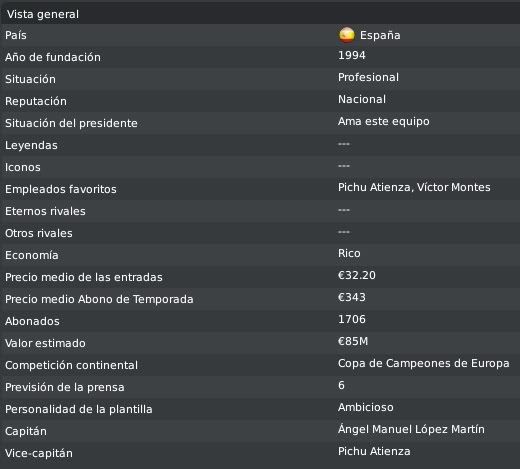Open the España country link
The height and width of the screenshot is (469, 520).
pyautogui.click(x=380, y=35)
